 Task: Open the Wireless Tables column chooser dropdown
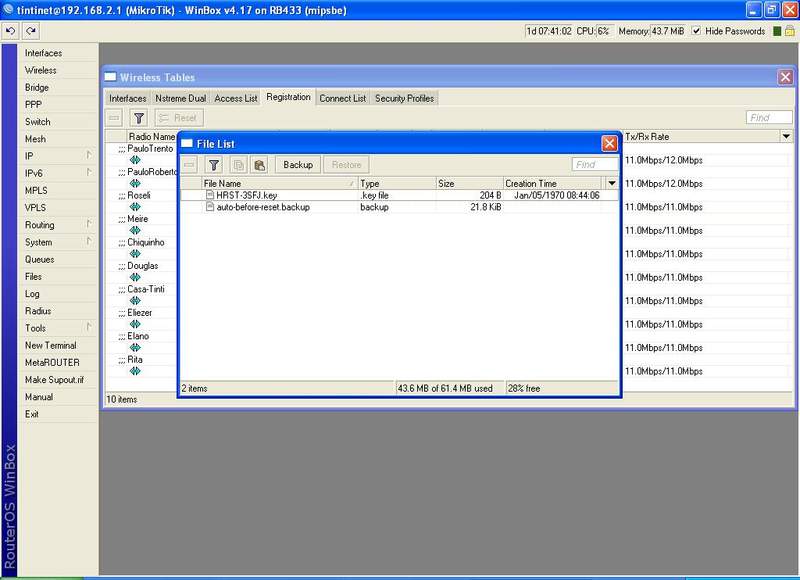pos(786,136)
